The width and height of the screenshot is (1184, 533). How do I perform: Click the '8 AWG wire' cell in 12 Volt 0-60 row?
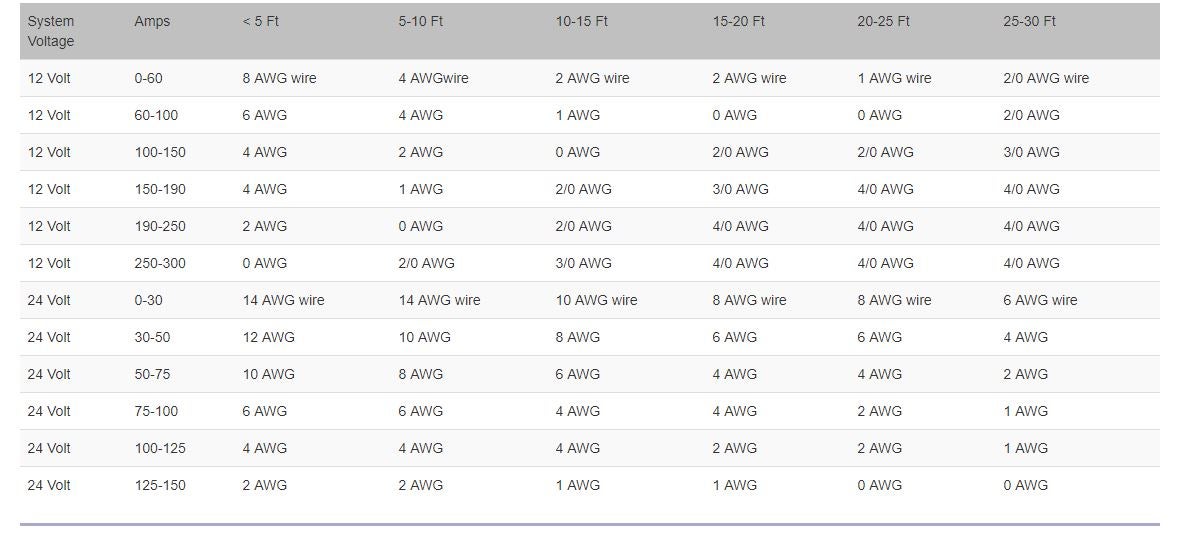[279, 78]
